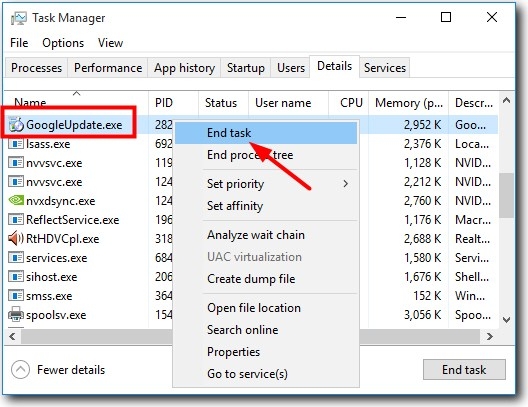Click the horizontal scrollbar right arrow
The height and width of the screenshot is (407, 528).
[x=490, y=336]
